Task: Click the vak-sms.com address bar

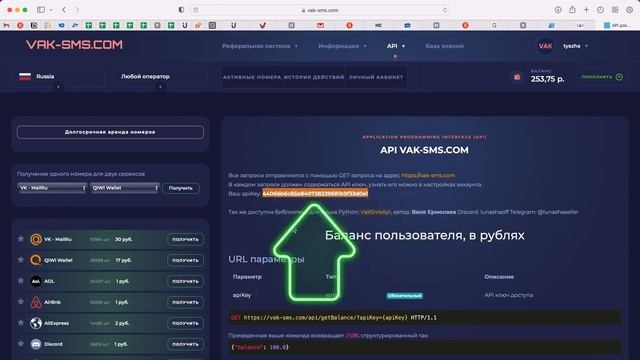Action: (x=320, y=10)
